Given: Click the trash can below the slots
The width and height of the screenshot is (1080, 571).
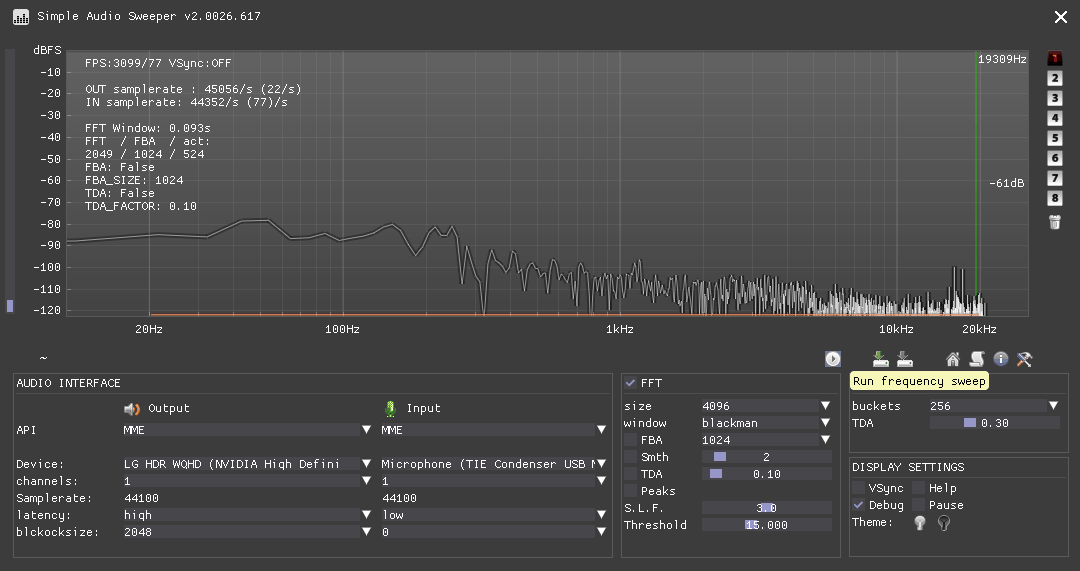Looking at the screenshot, I should point(1054,221).
